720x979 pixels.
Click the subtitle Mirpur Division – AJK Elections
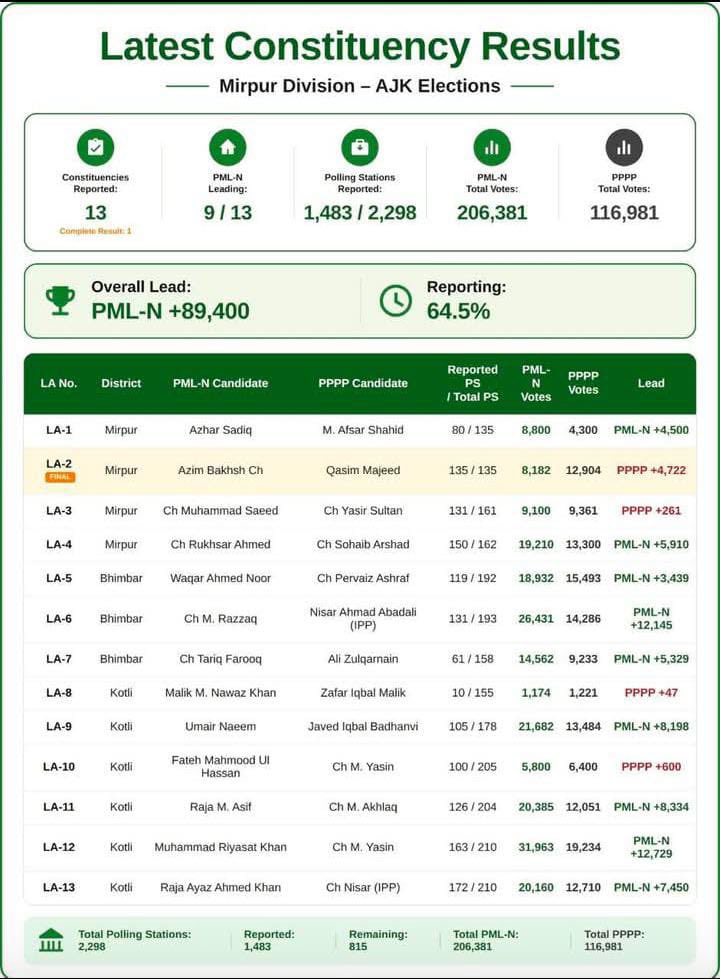pyautogui.click(x=360, y=86)
